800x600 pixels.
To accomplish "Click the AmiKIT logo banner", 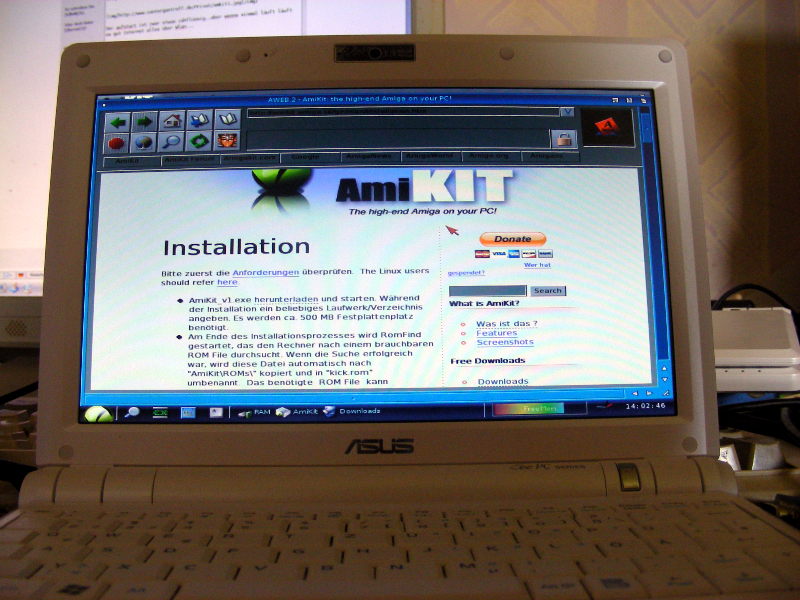I will [424, 187].
